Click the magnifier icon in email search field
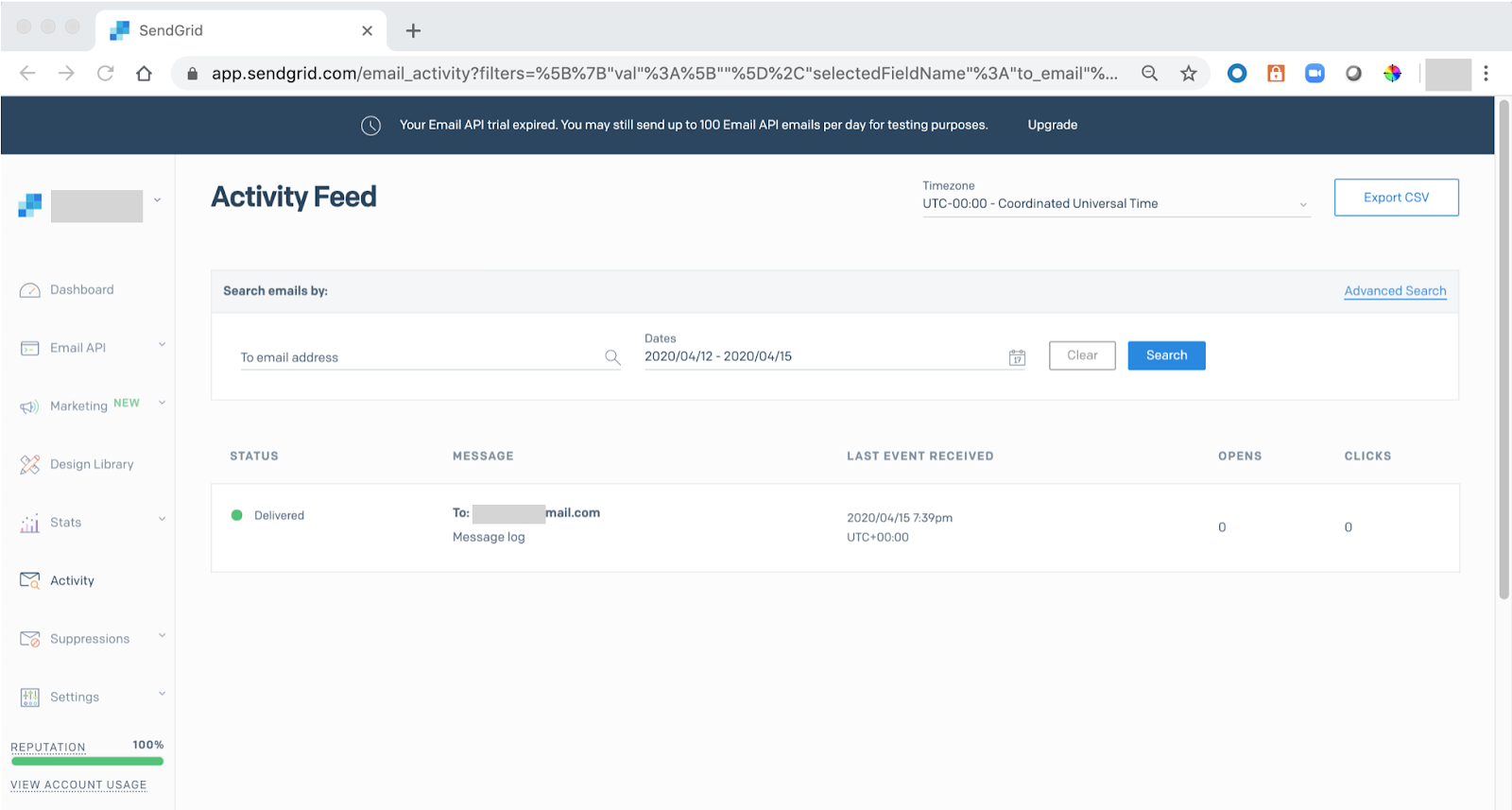The image size is (1512, 810). [612, 357]
